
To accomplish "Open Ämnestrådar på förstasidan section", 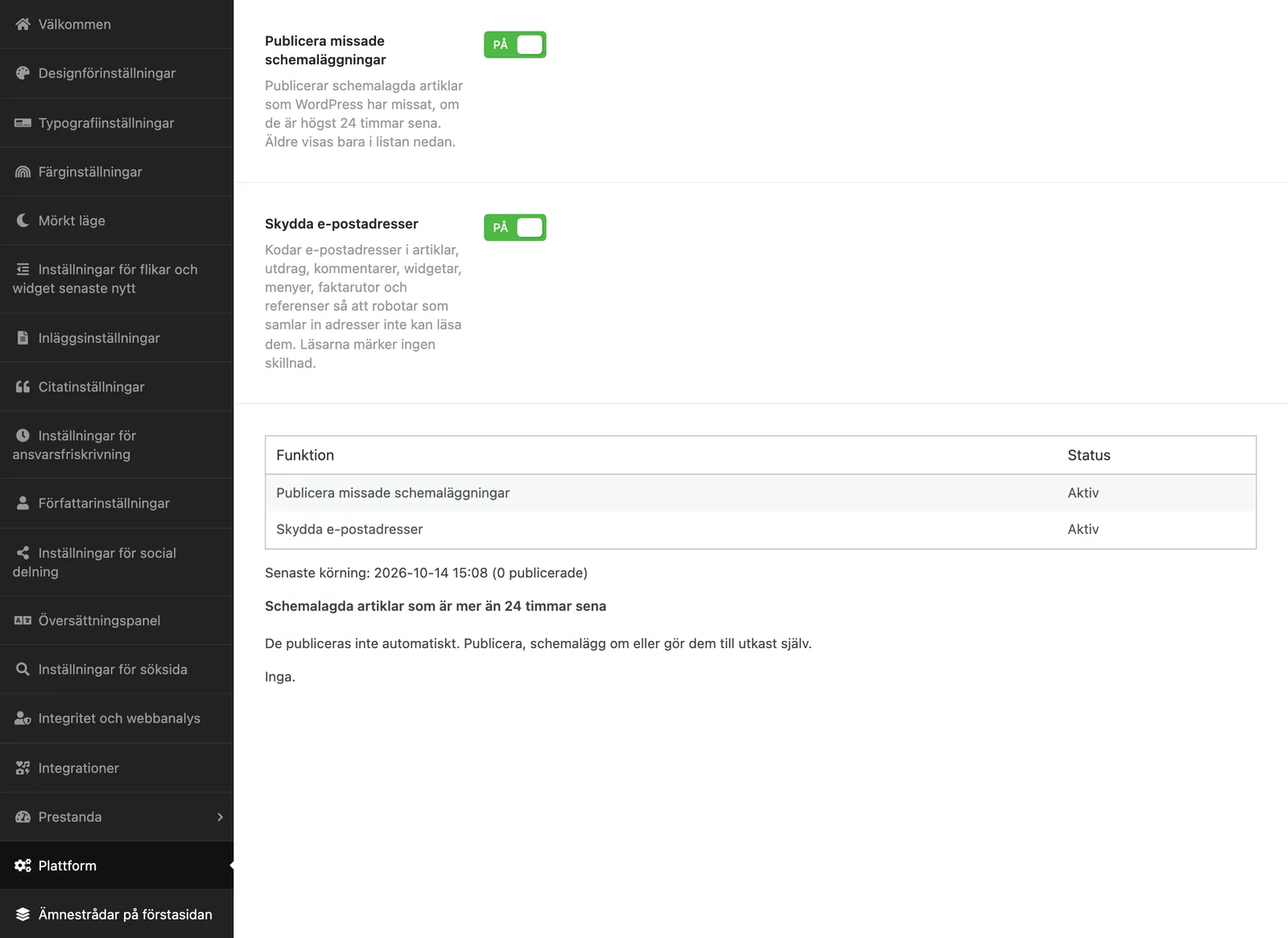I will coord(117,915).
